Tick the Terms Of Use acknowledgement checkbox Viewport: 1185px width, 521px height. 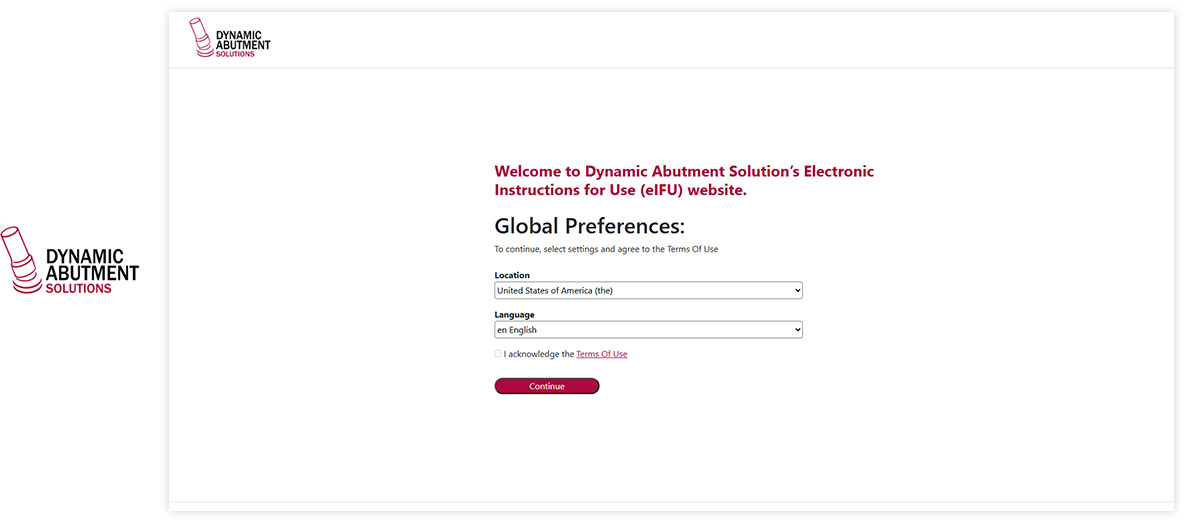[498, 354]
